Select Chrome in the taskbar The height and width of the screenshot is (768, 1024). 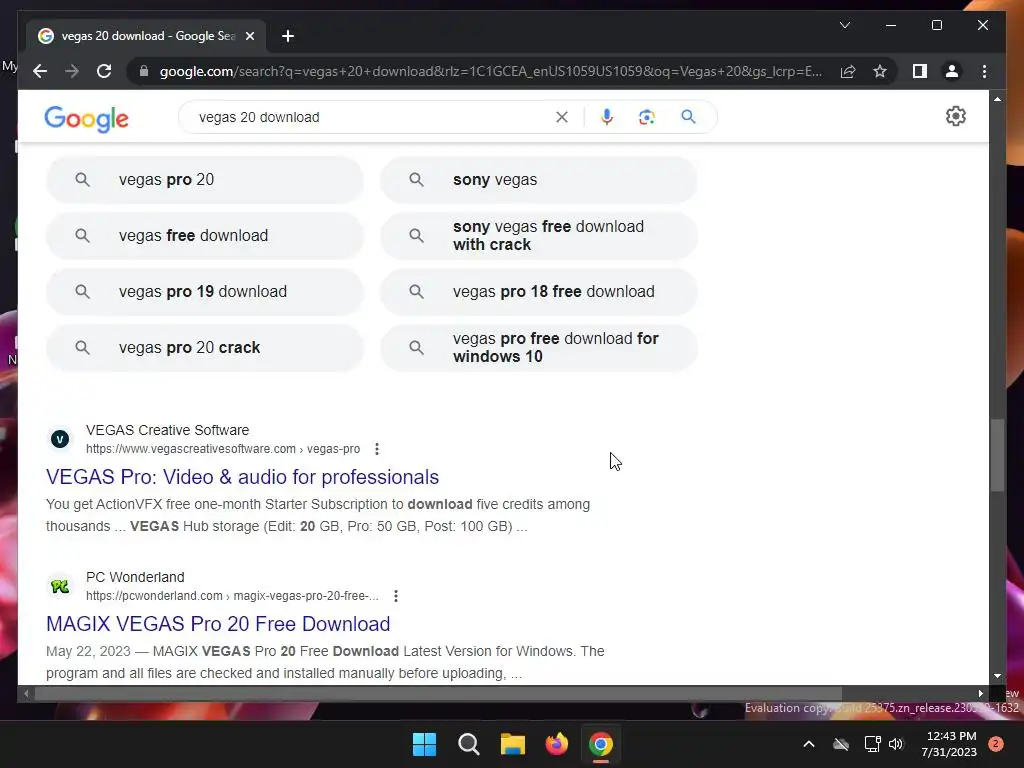601,744
